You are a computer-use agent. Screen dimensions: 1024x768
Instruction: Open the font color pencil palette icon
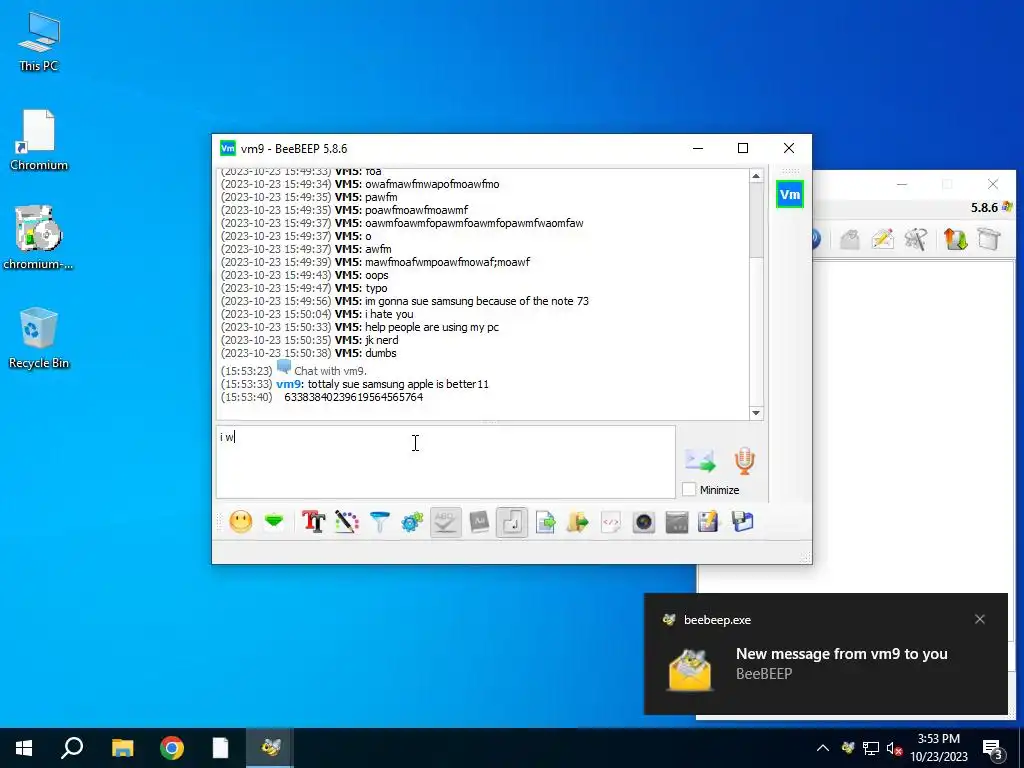[347, 522]
